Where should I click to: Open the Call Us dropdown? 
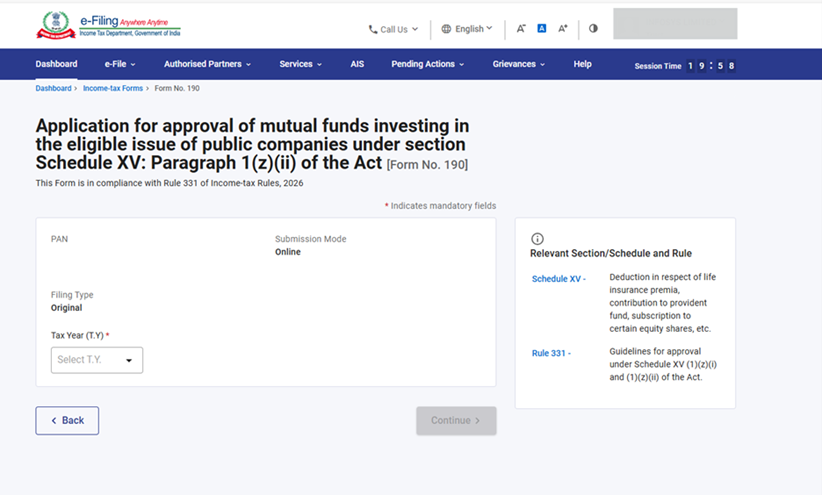(x=393, y=29)
